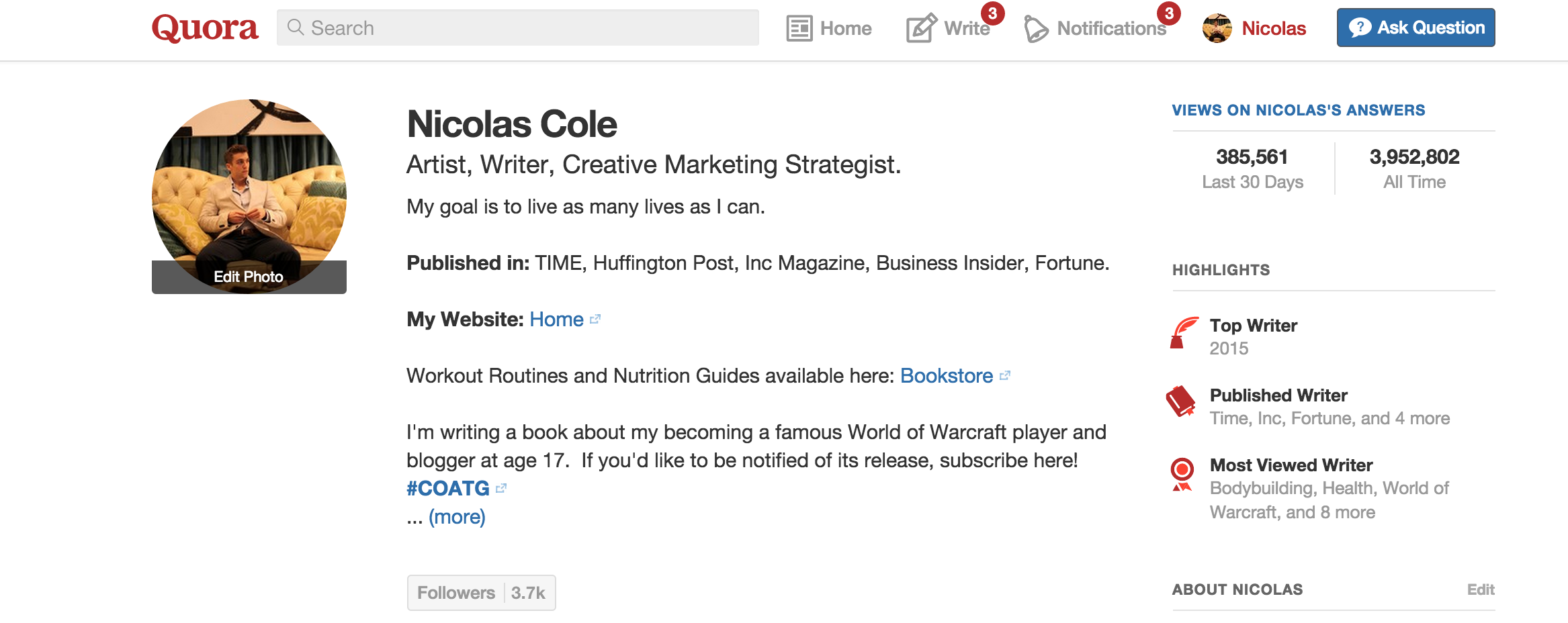Screen dimensions: 1568x623
Task: Click the Top Writer quill icon
Action: coord(1184,332)
